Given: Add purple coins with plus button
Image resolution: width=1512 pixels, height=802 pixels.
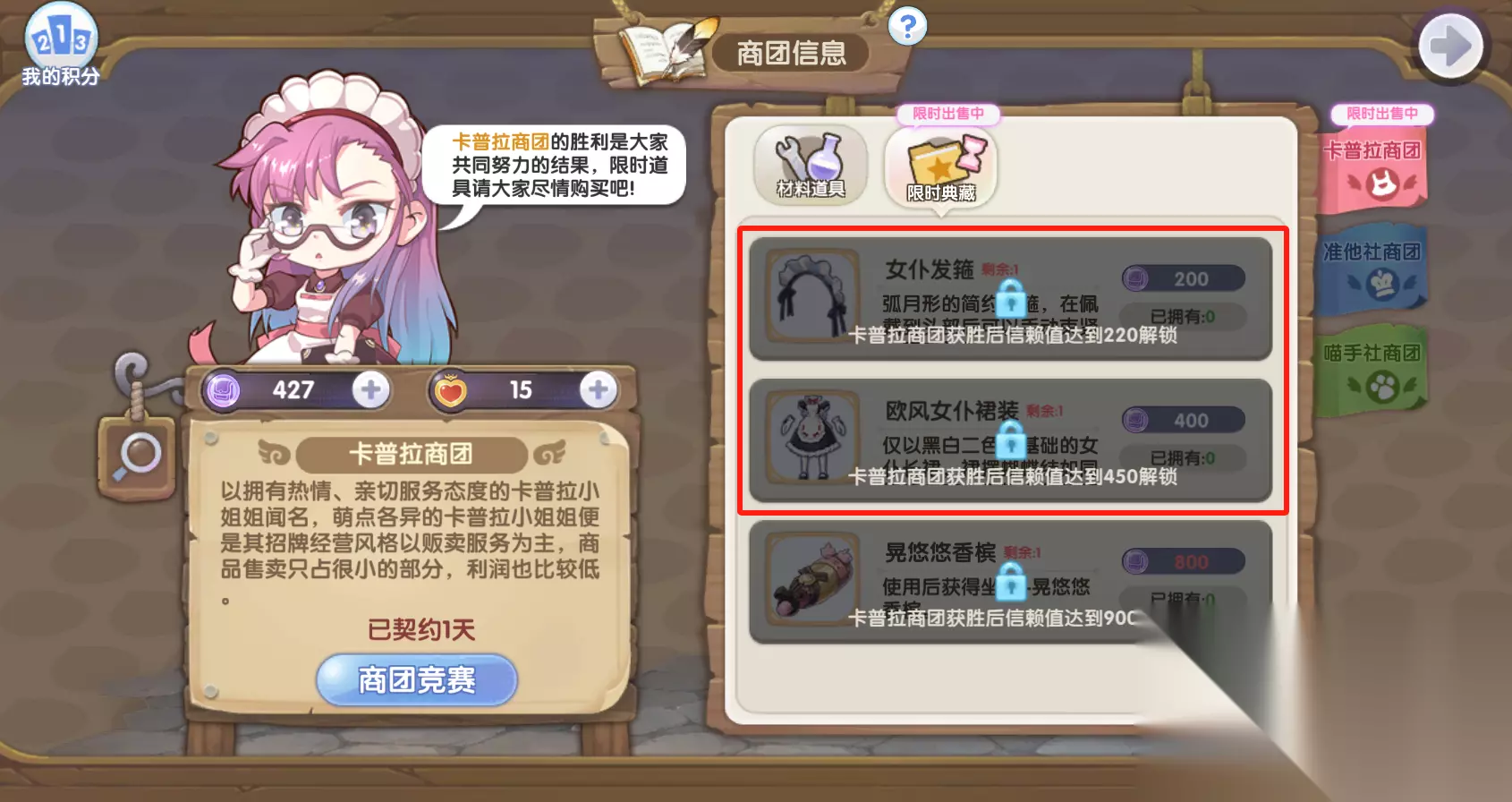Looking at the screenshot, I should tap(370, 389).
